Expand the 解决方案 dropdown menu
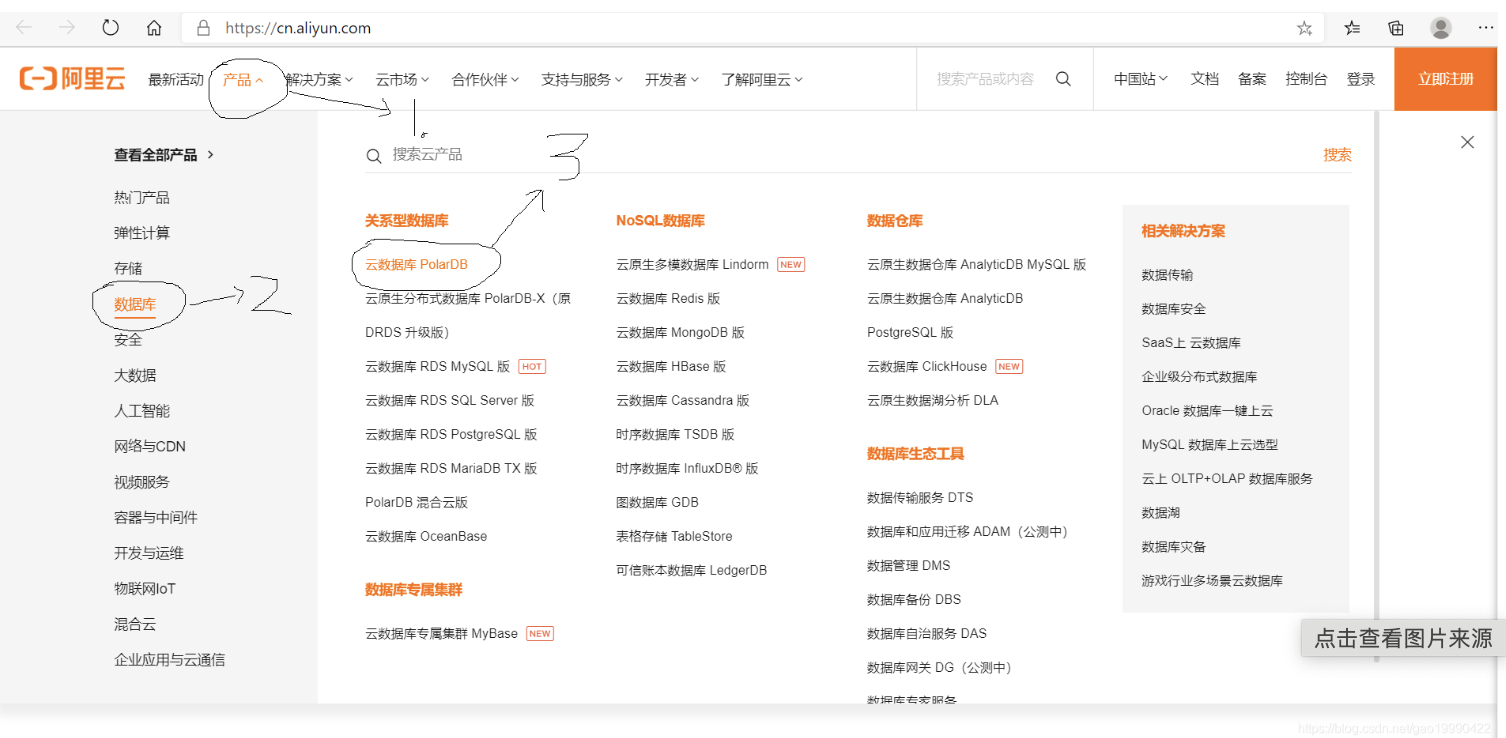1506x738 pixels. coord(318,79)
